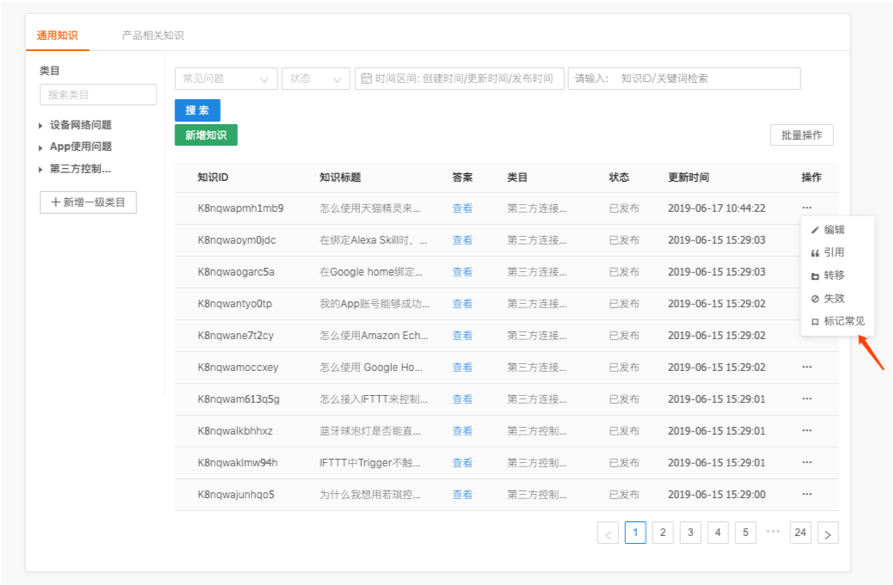Go to page 4
Image resolution: width=893 pixels, height=585 pixels.
(x=718, y=533)
